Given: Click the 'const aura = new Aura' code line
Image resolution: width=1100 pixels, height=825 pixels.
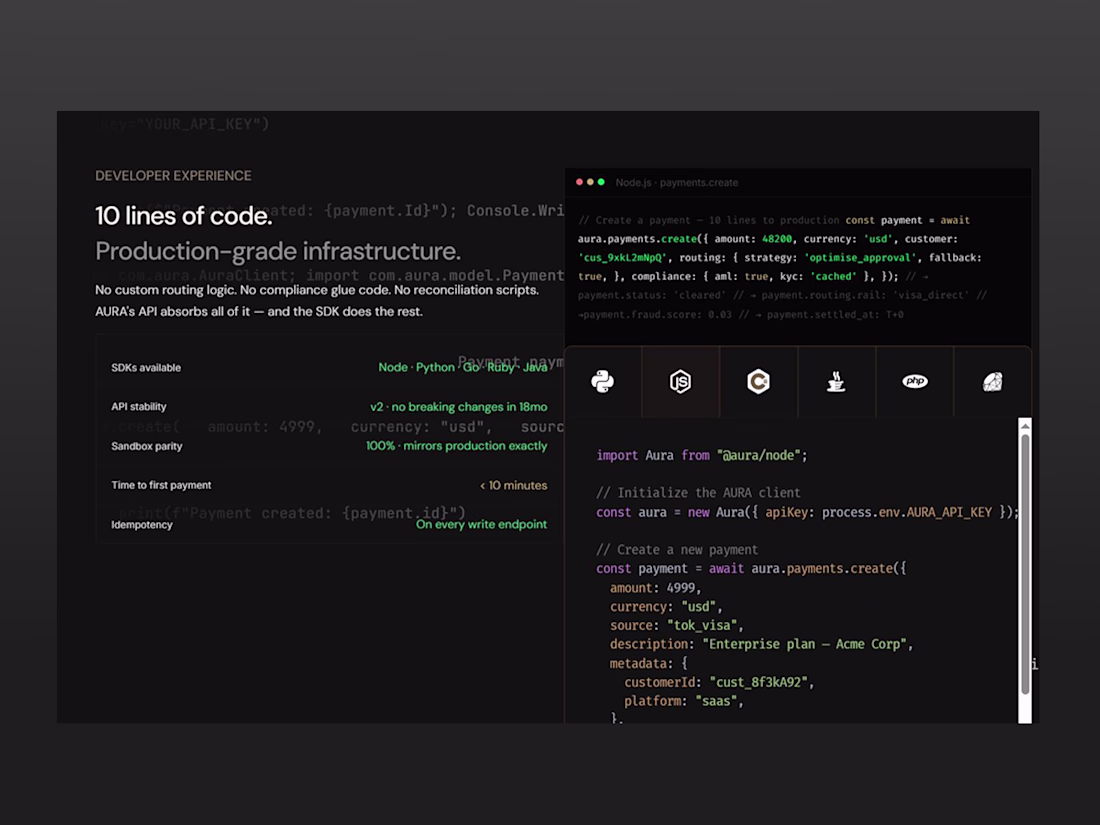Looking at the screenshot, I should point(807,512).
